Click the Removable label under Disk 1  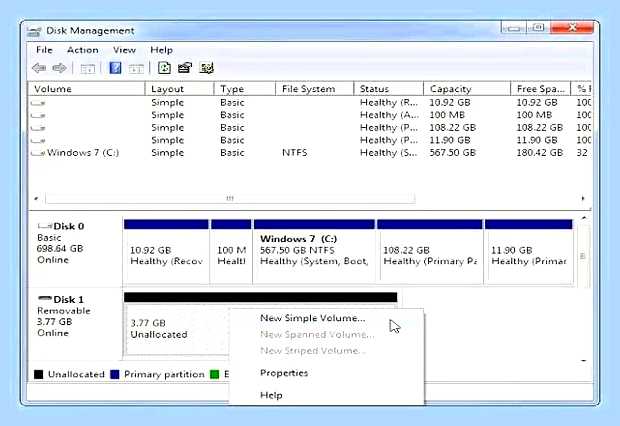click(64, 311)
